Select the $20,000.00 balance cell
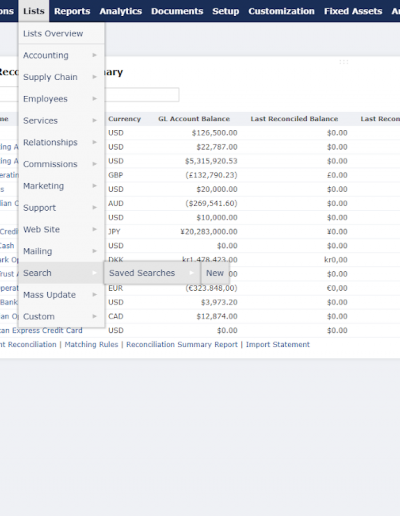The width and height of the screenshot is (400, 516). [217, 189]
